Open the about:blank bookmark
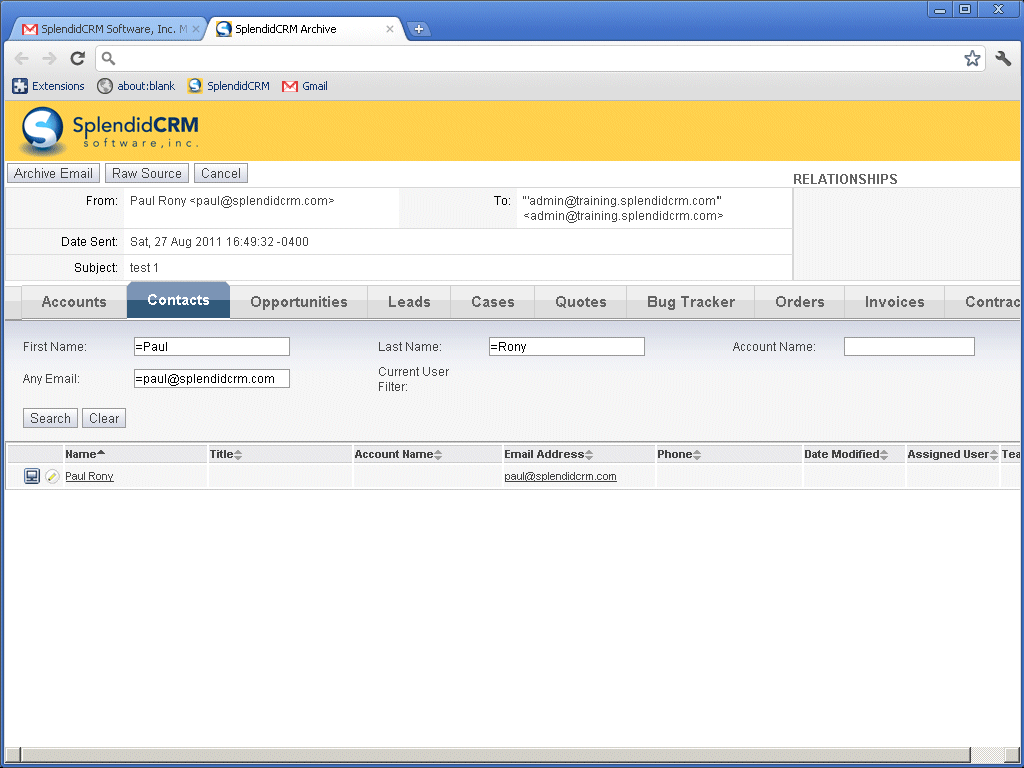Image resolution: width=1024 pixels, height=768 pixels. (x=136, y=86)
